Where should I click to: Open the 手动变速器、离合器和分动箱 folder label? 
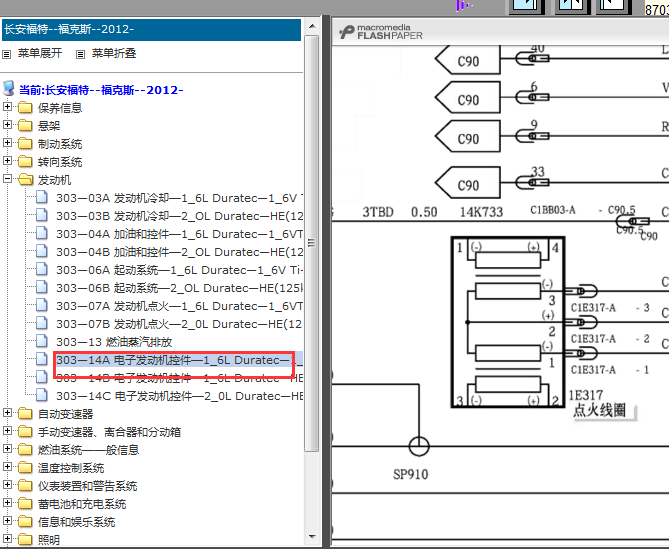point(109,432)
